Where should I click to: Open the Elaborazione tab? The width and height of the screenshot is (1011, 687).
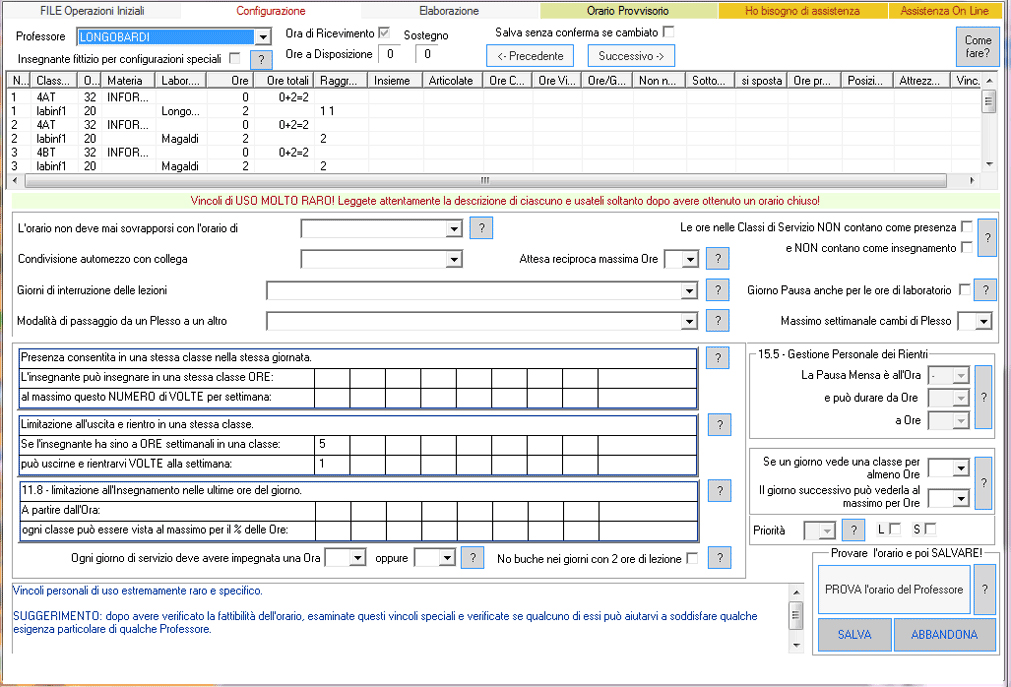point(449,11)
